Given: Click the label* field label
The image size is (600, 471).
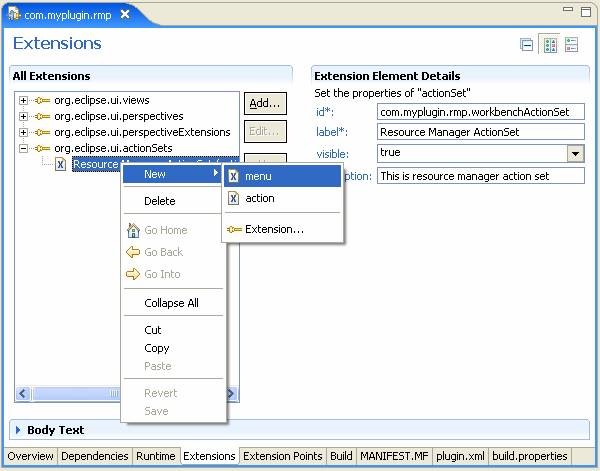Looking at the screenshot, I should [x=332, y=132].
